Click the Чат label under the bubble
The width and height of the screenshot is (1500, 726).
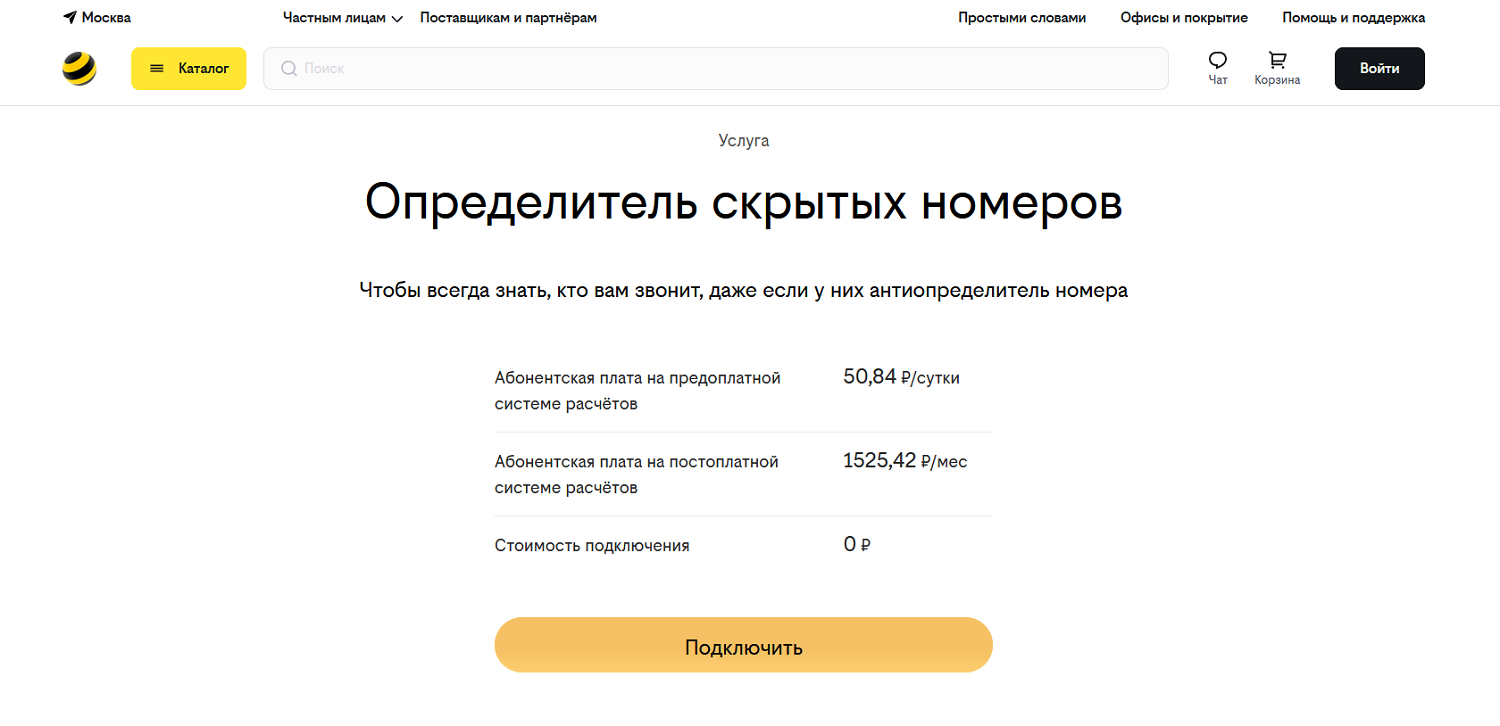[1217, 80]
